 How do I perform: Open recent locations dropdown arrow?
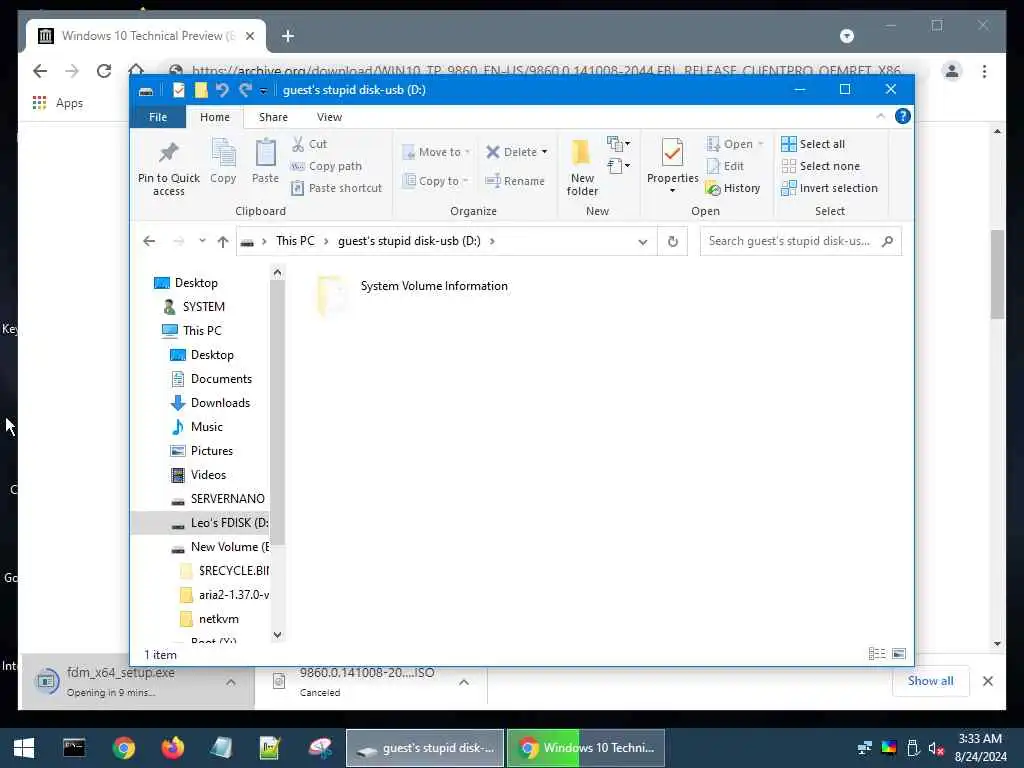click(x=202, y=241)
